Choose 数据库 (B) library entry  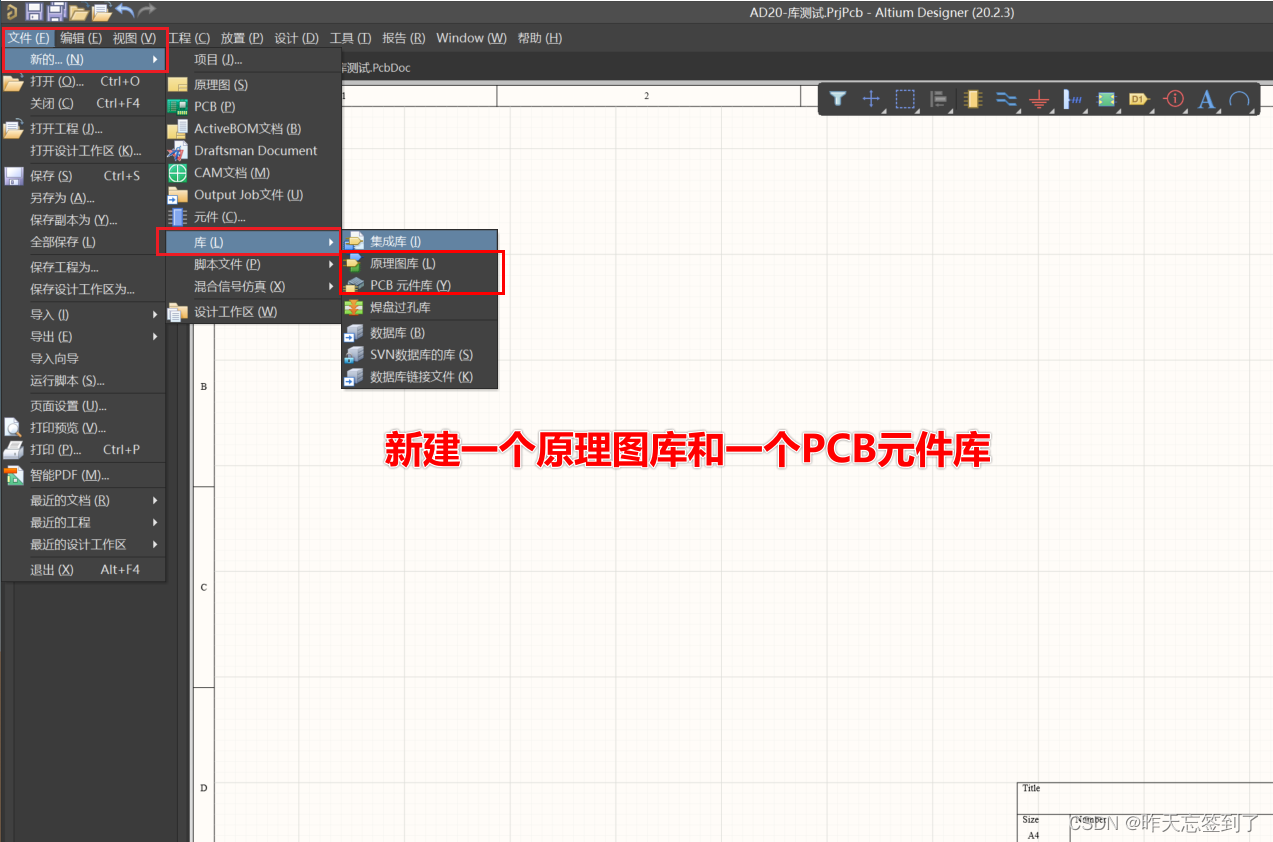420,332
